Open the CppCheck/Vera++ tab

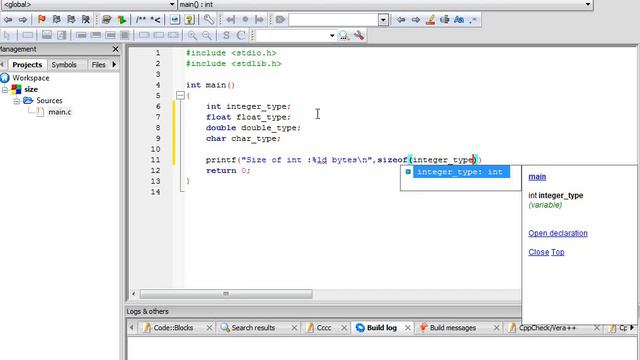click(547, 327)
